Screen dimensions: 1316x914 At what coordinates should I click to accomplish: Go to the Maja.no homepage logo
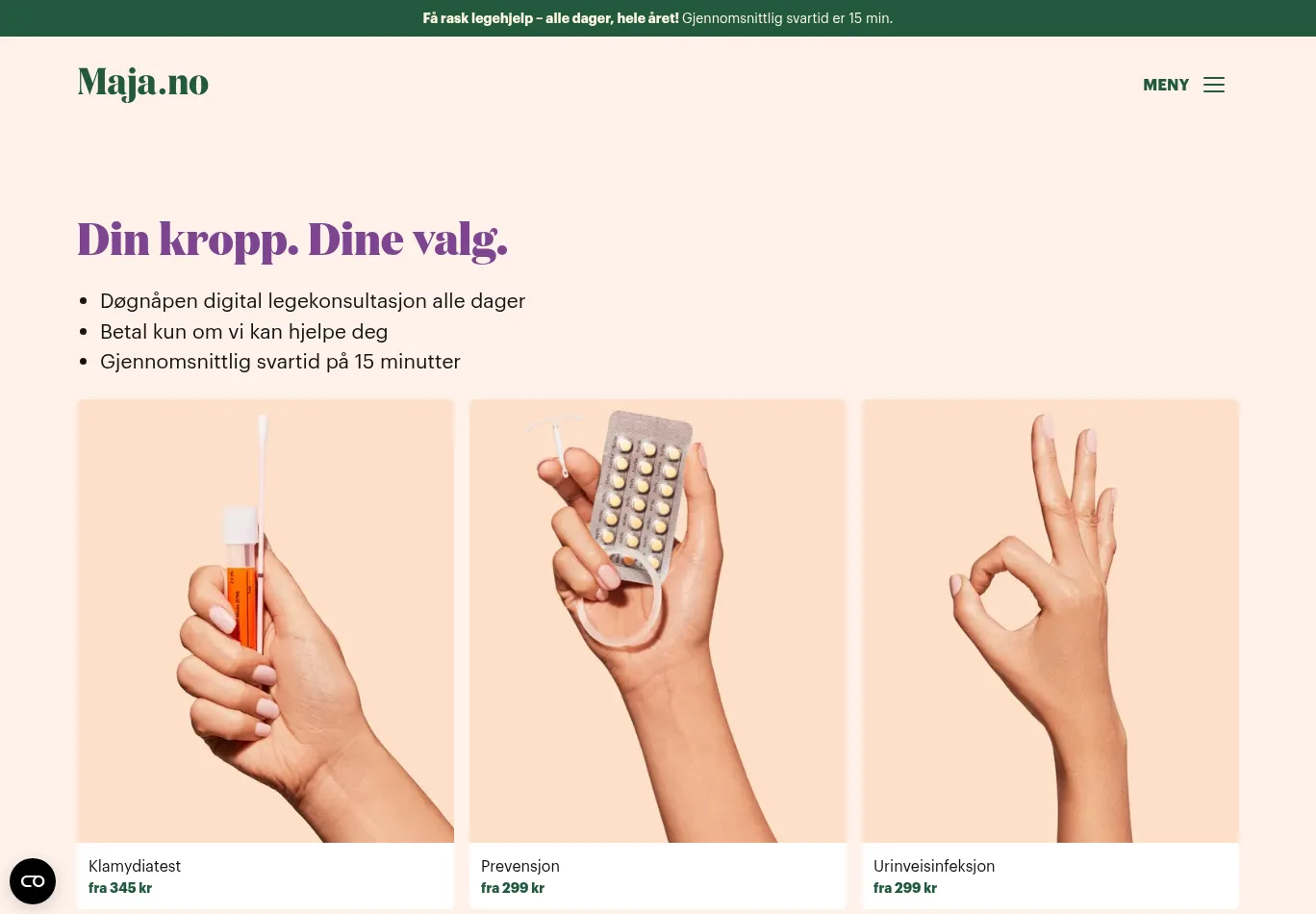tap(143, 83)
